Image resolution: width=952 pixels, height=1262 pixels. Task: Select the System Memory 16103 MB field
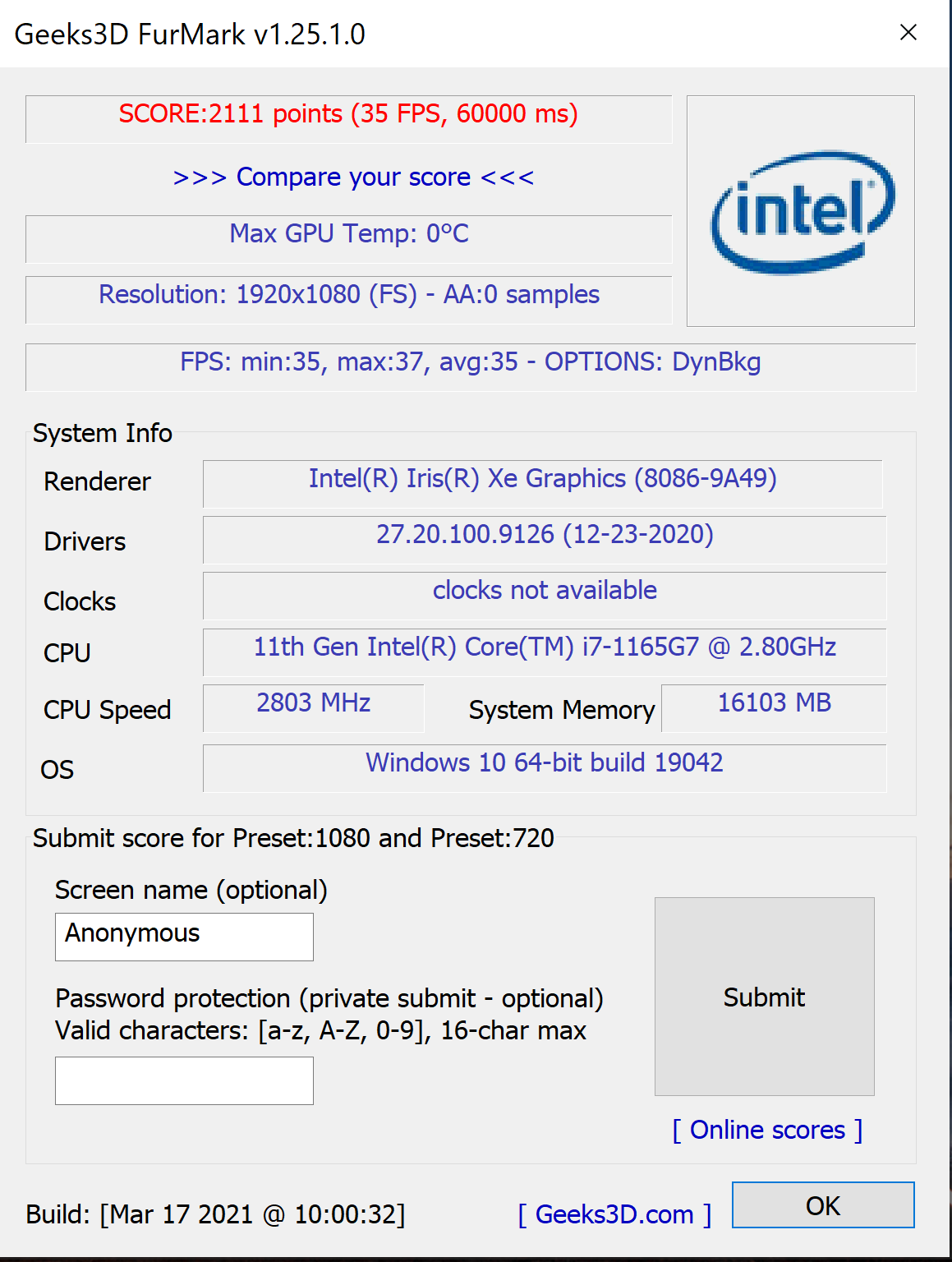tap(774, 708)
